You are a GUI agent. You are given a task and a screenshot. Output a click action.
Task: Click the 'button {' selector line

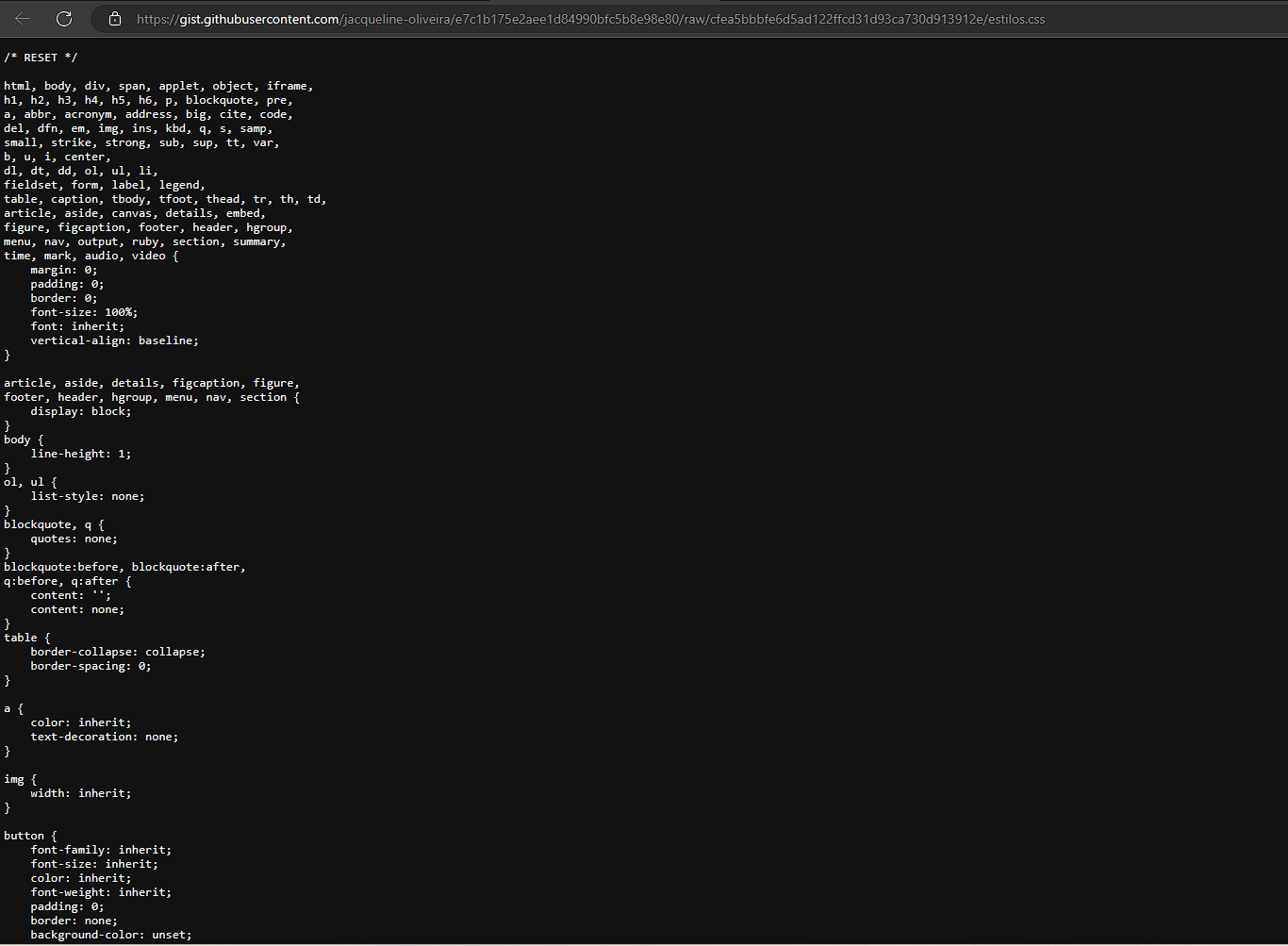tap(30, 836)
